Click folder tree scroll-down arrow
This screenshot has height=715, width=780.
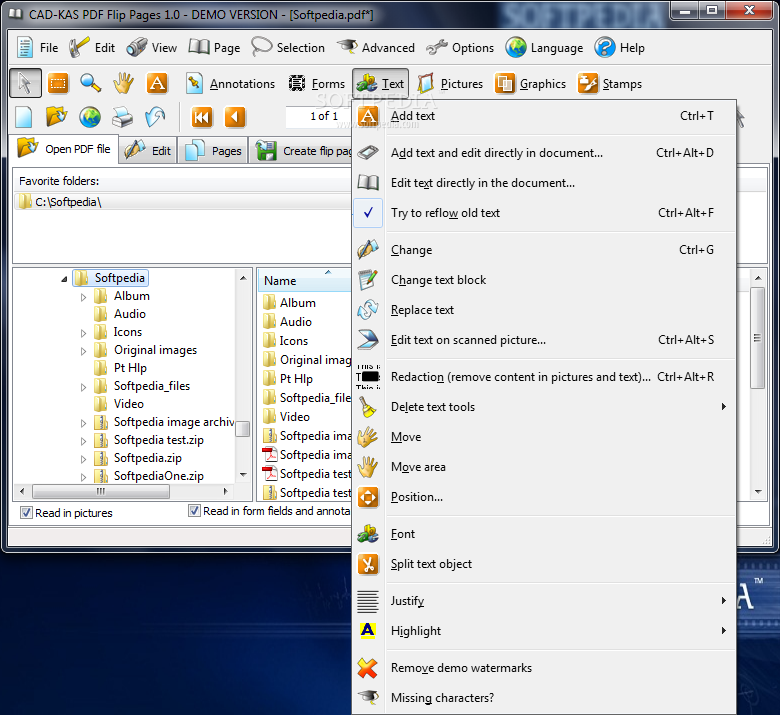pos(243,475)
